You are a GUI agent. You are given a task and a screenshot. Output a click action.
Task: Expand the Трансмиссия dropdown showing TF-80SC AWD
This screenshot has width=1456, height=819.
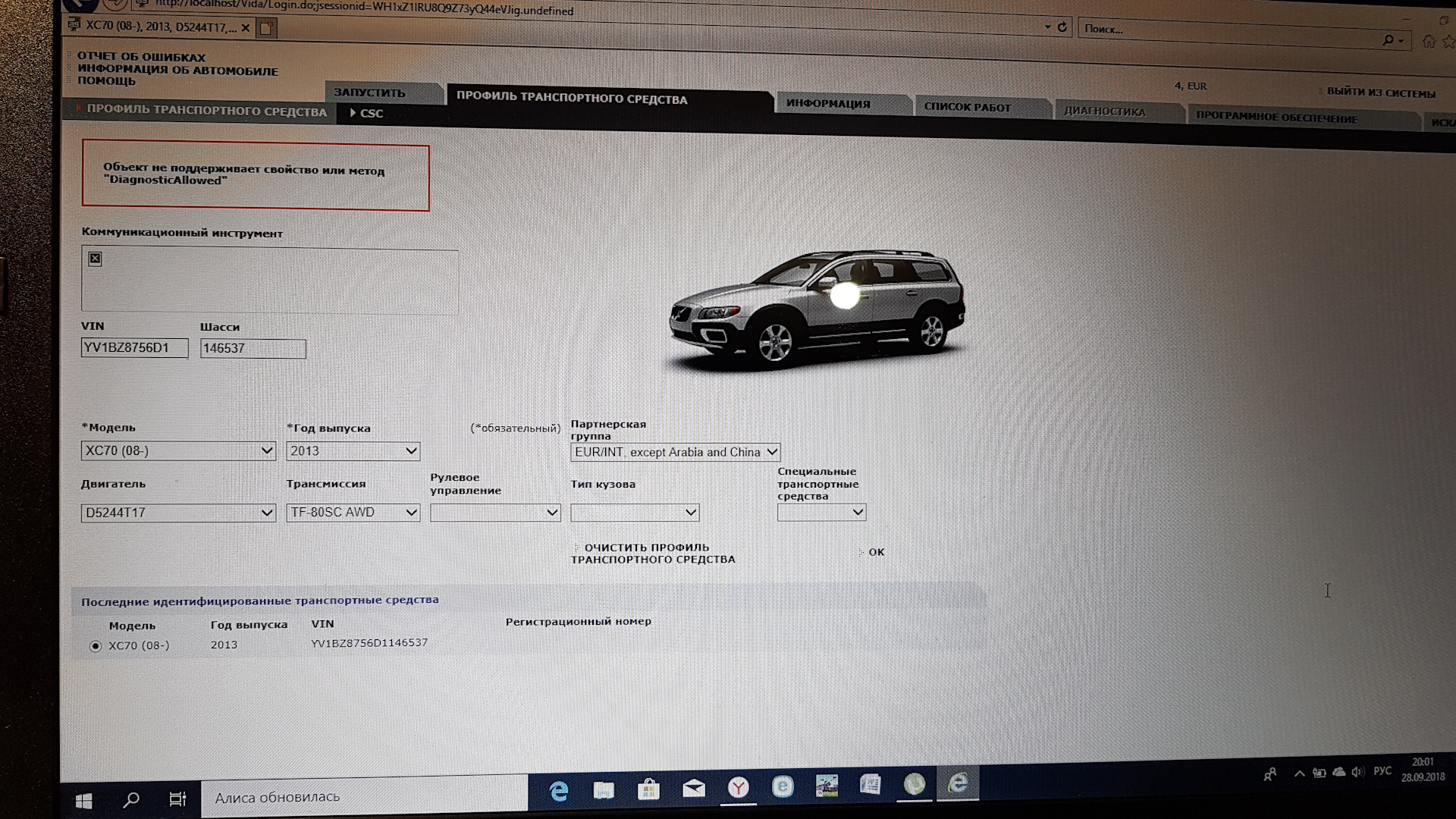(353, 513)
